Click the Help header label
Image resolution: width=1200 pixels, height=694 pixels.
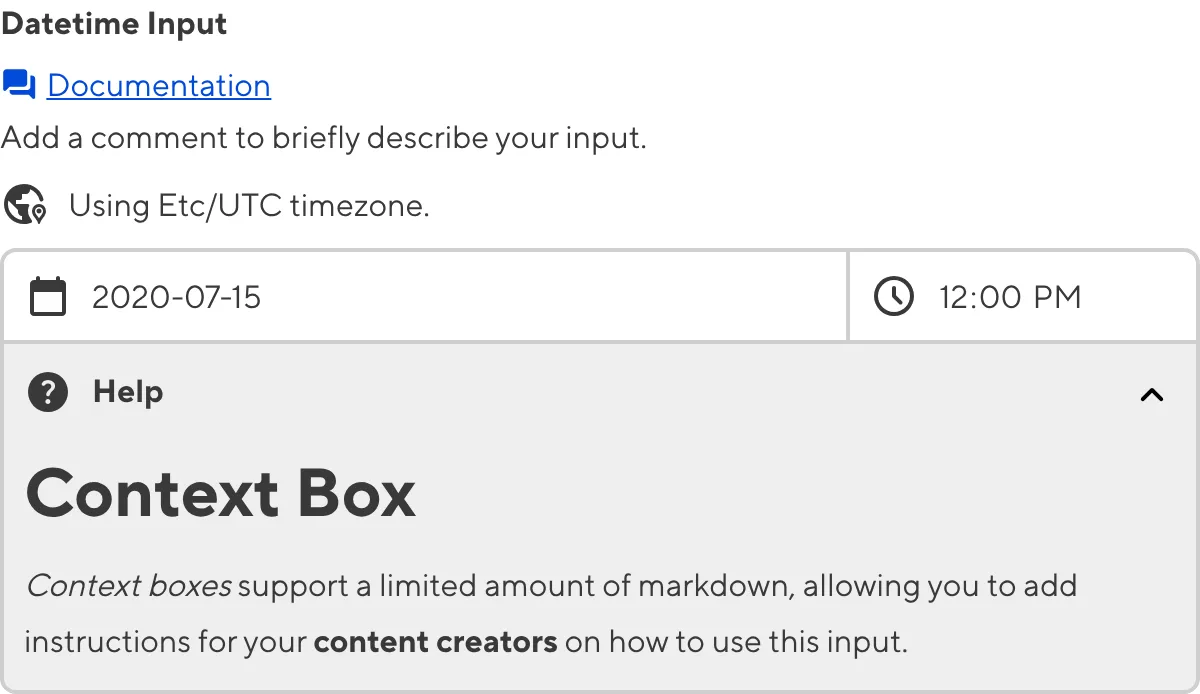127,393
